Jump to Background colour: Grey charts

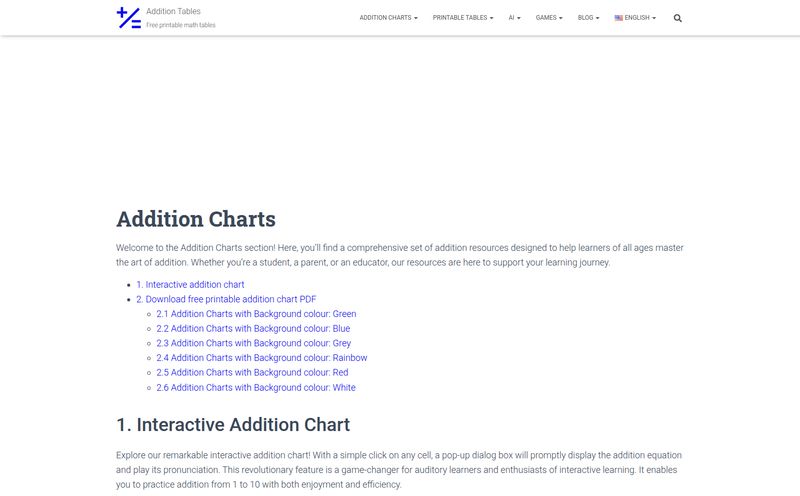(254, 343)
